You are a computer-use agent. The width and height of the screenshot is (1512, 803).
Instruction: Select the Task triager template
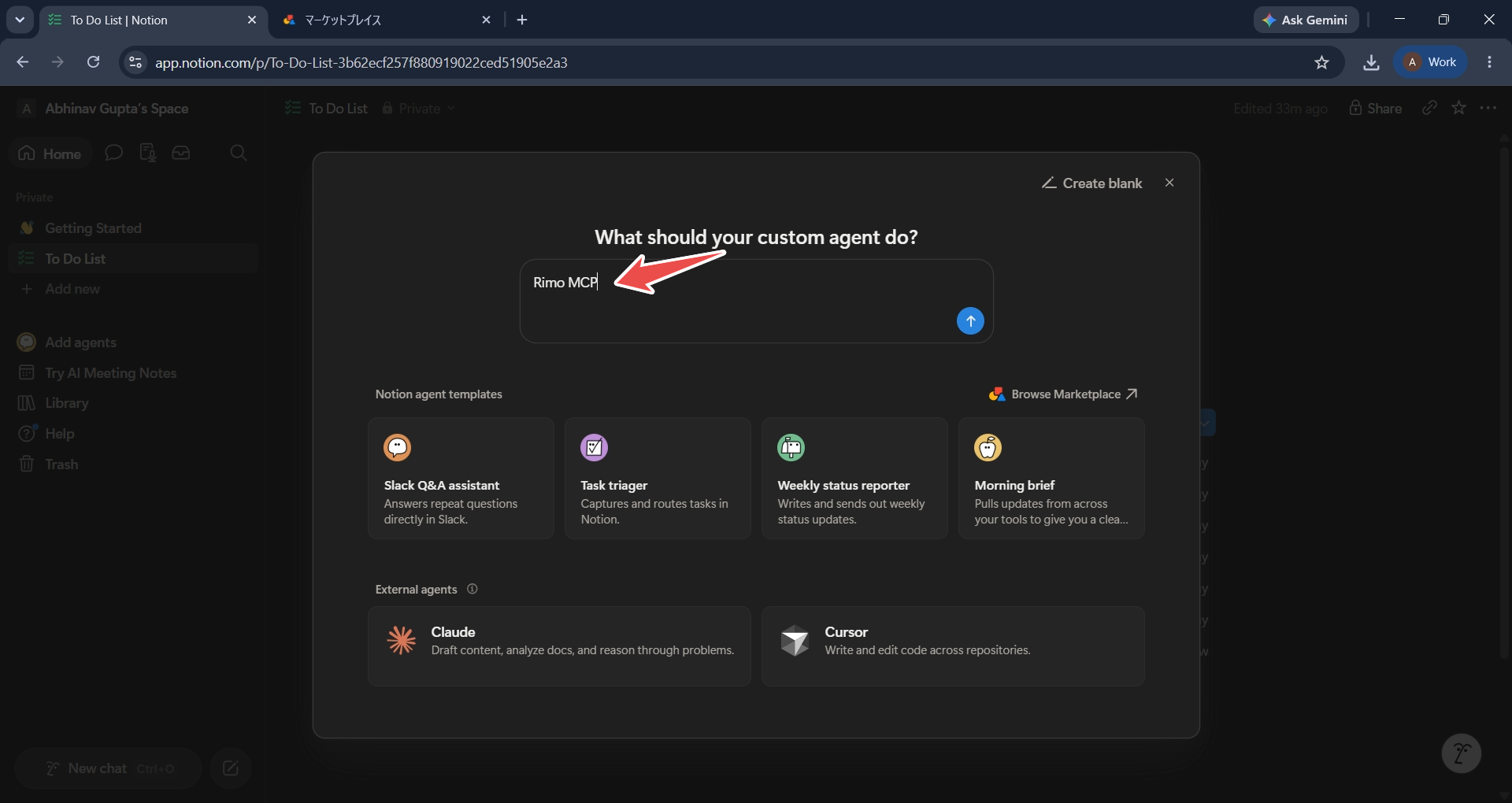coord(658,478)
